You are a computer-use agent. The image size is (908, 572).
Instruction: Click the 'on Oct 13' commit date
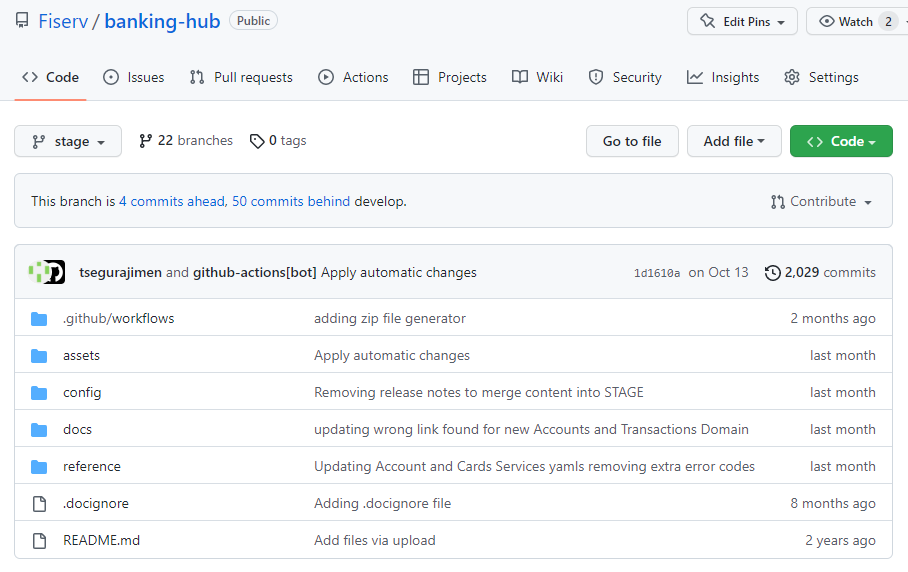(x=718, y=273)
